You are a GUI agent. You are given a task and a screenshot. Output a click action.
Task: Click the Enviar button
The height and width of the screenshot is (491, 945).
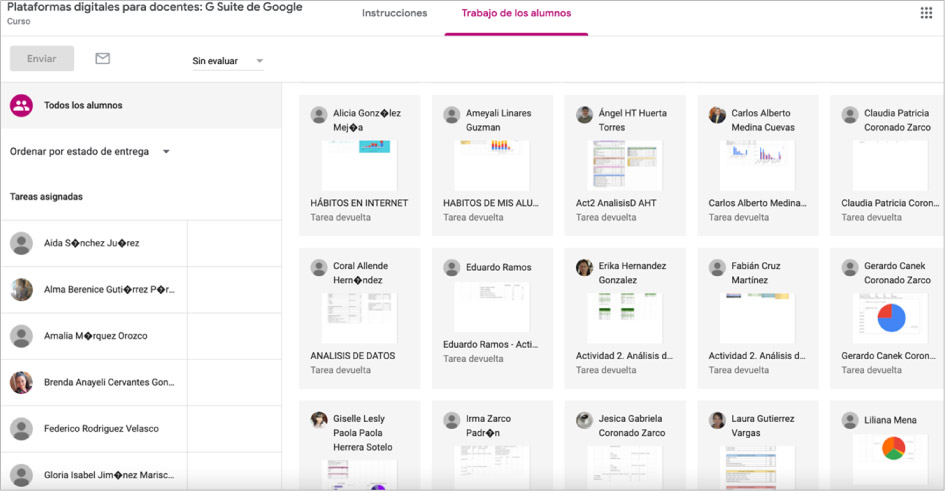pos(42,58)
